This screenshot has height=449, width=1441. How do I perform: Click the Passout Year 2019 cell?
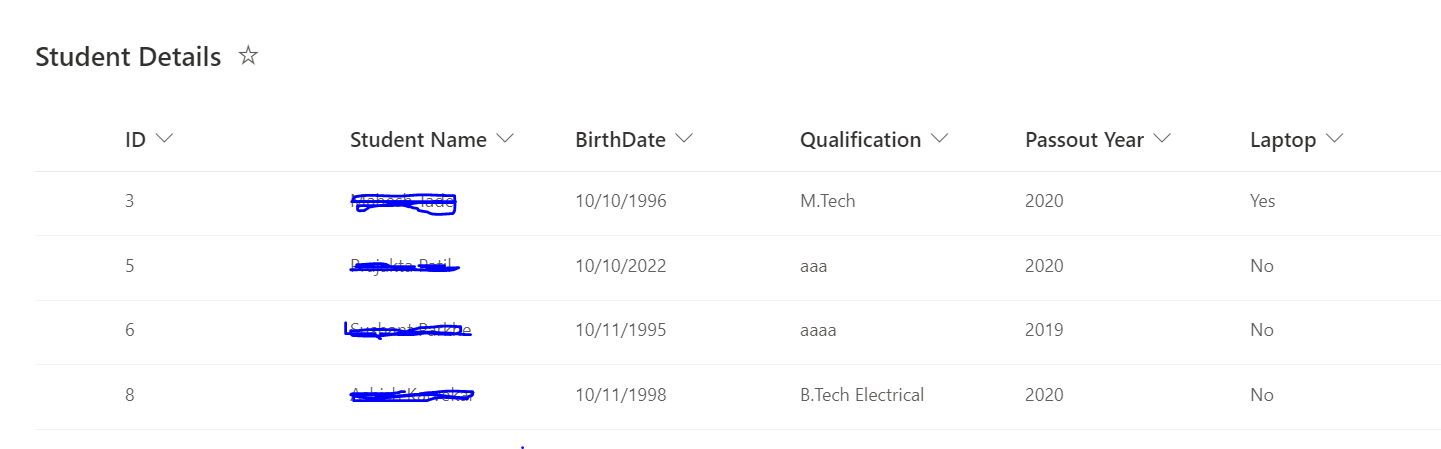(1044, 330)
